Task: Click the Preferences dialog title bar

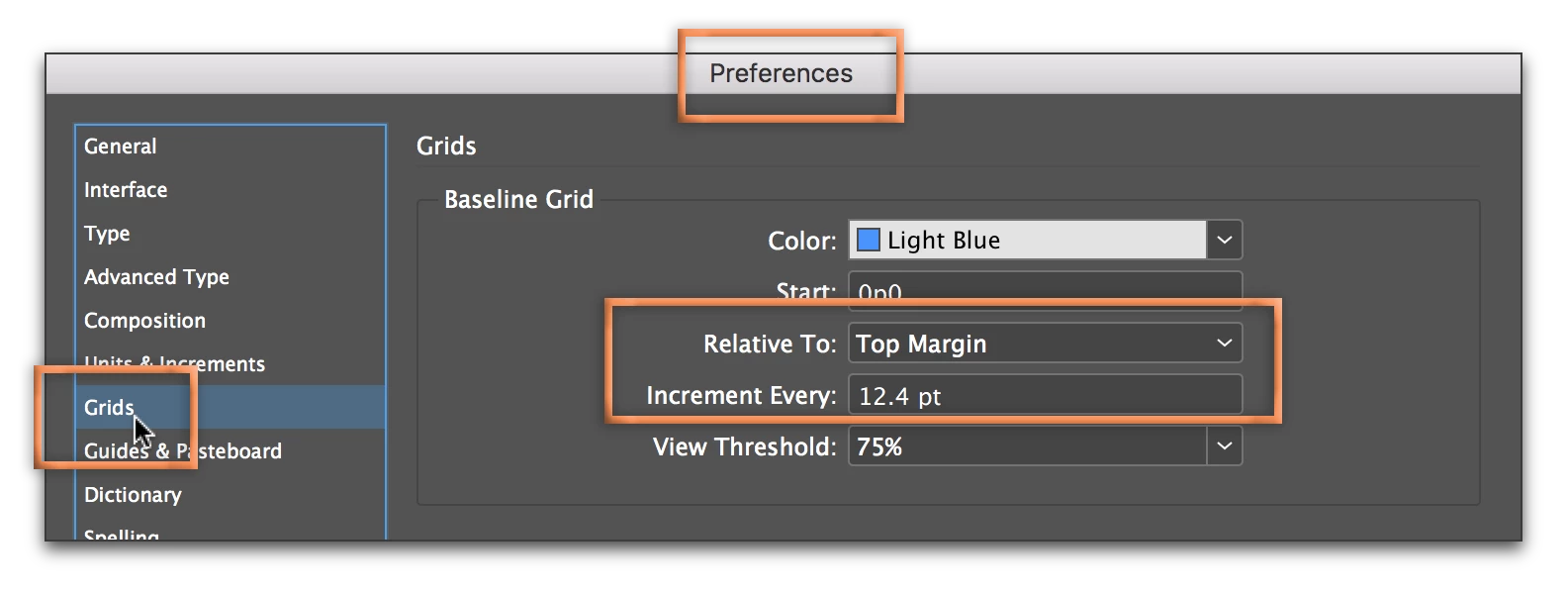Action: (x=781, y=73)
